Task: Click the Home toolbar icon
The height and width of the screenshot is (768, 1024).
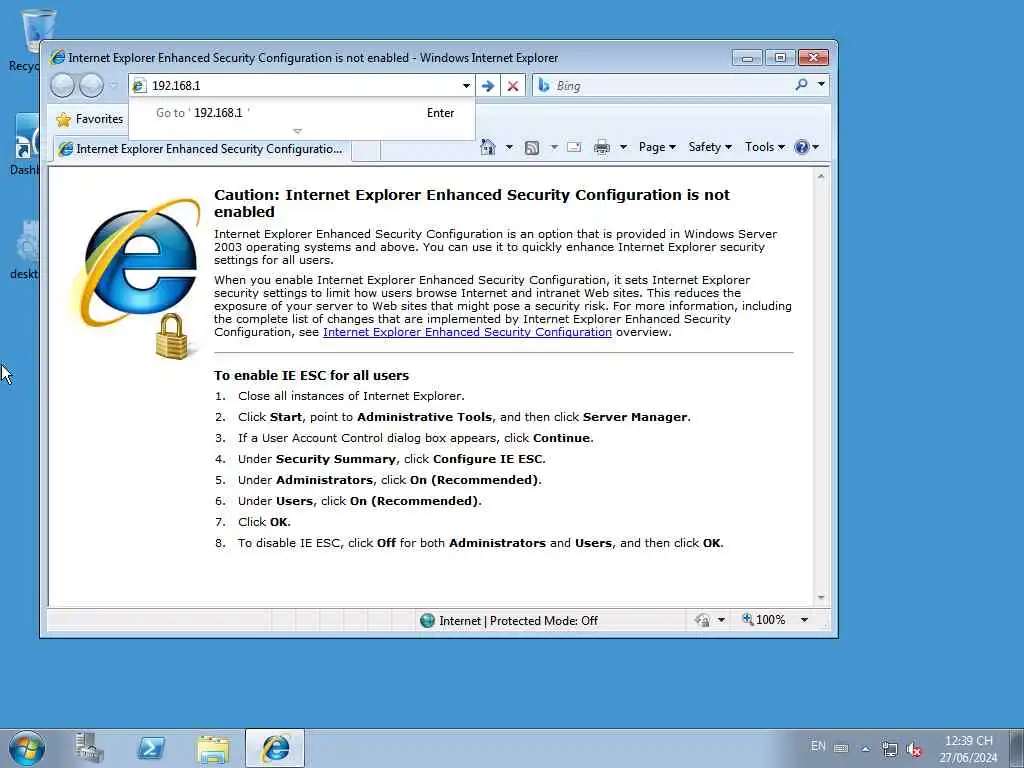Action: click(488, 147)
